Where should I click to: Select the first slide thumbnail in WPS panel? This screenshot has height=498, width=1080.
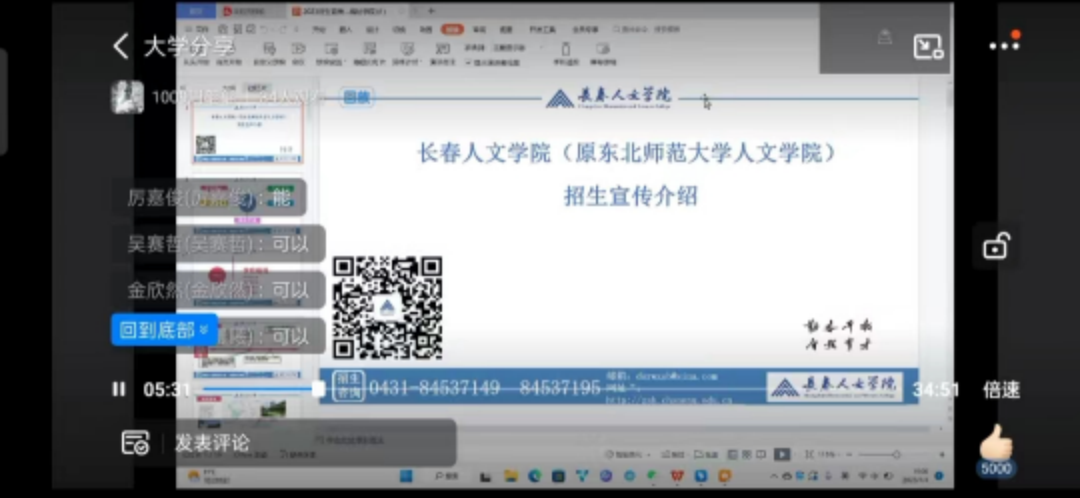click(x=248, y=133)
